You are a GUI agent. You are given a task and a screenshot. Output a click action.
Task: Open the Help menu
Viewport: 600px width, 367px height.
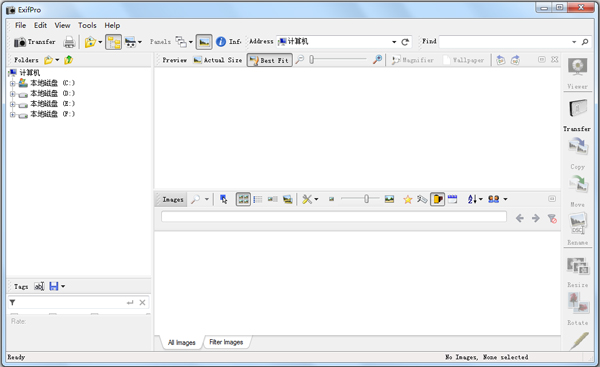112,25
